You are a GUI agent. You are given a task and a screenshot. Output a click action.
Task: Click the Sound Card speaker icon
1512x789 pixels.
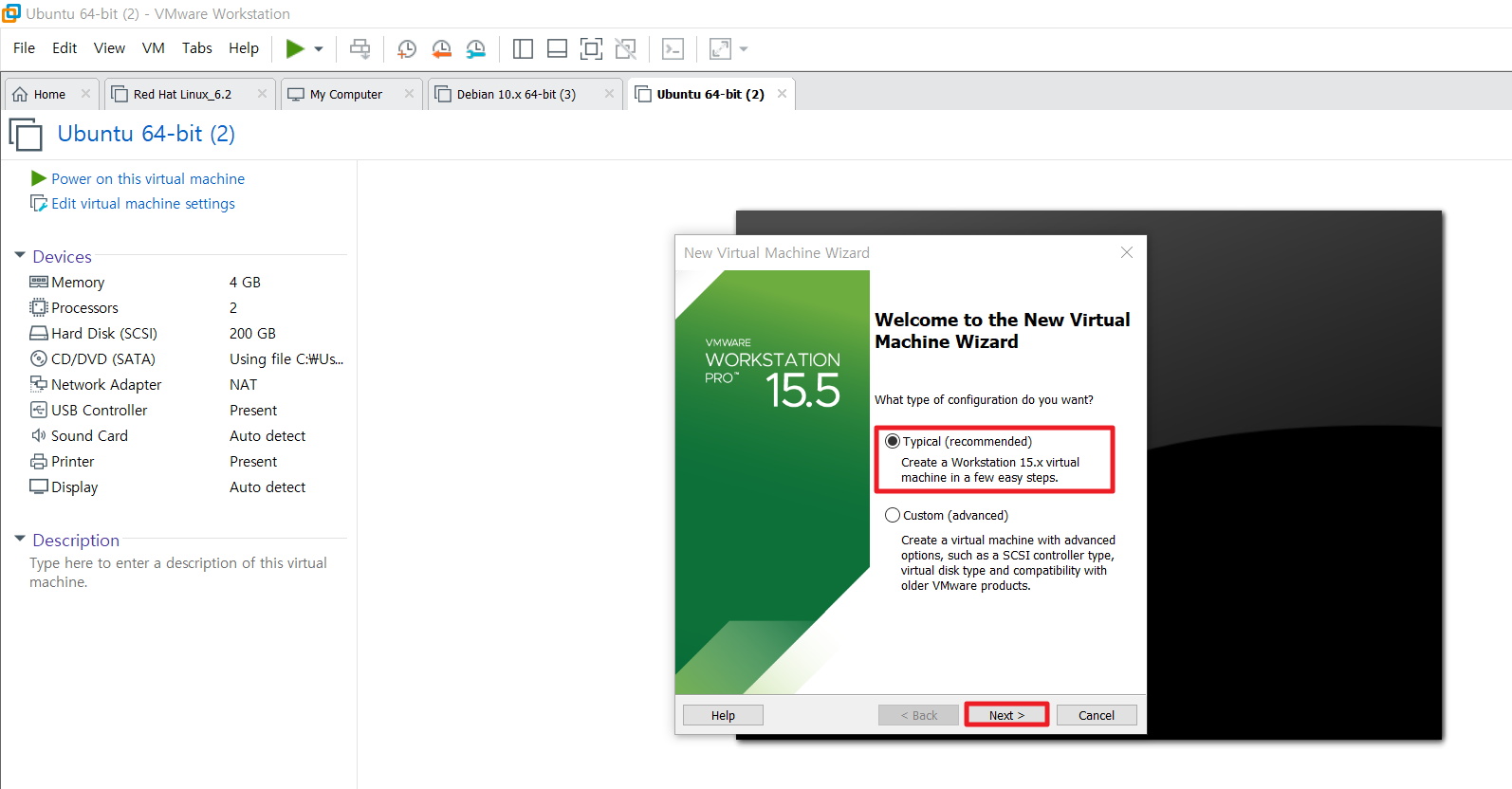(39, 435)
